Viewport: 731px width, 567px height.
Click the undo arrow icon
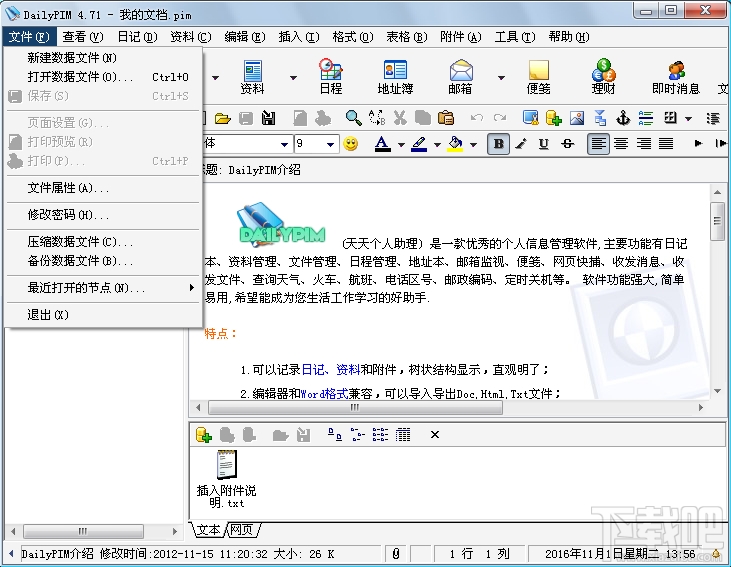[476, 118]
